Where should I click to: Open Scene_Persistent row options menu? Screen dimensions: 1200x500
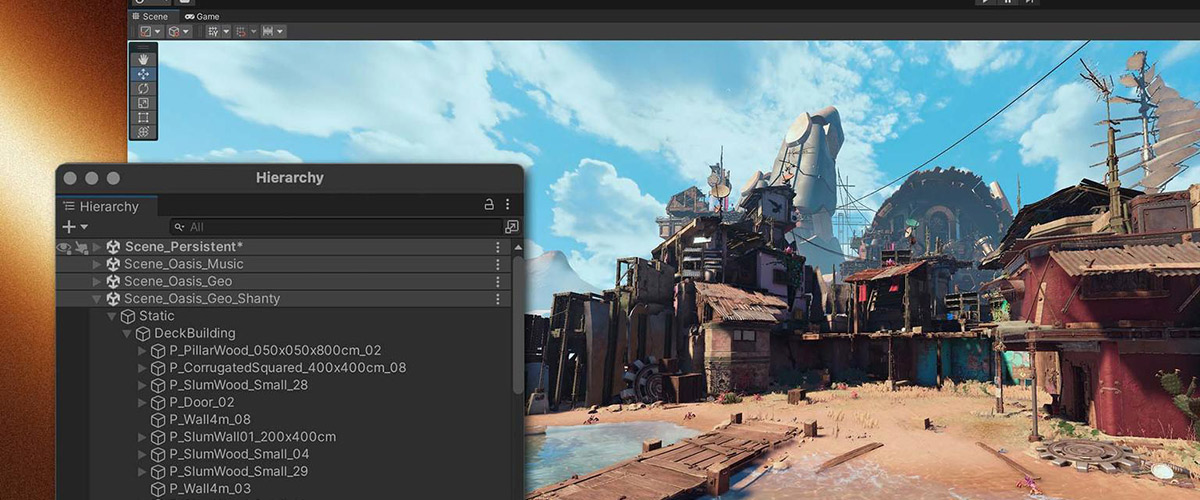pos(498,247)
